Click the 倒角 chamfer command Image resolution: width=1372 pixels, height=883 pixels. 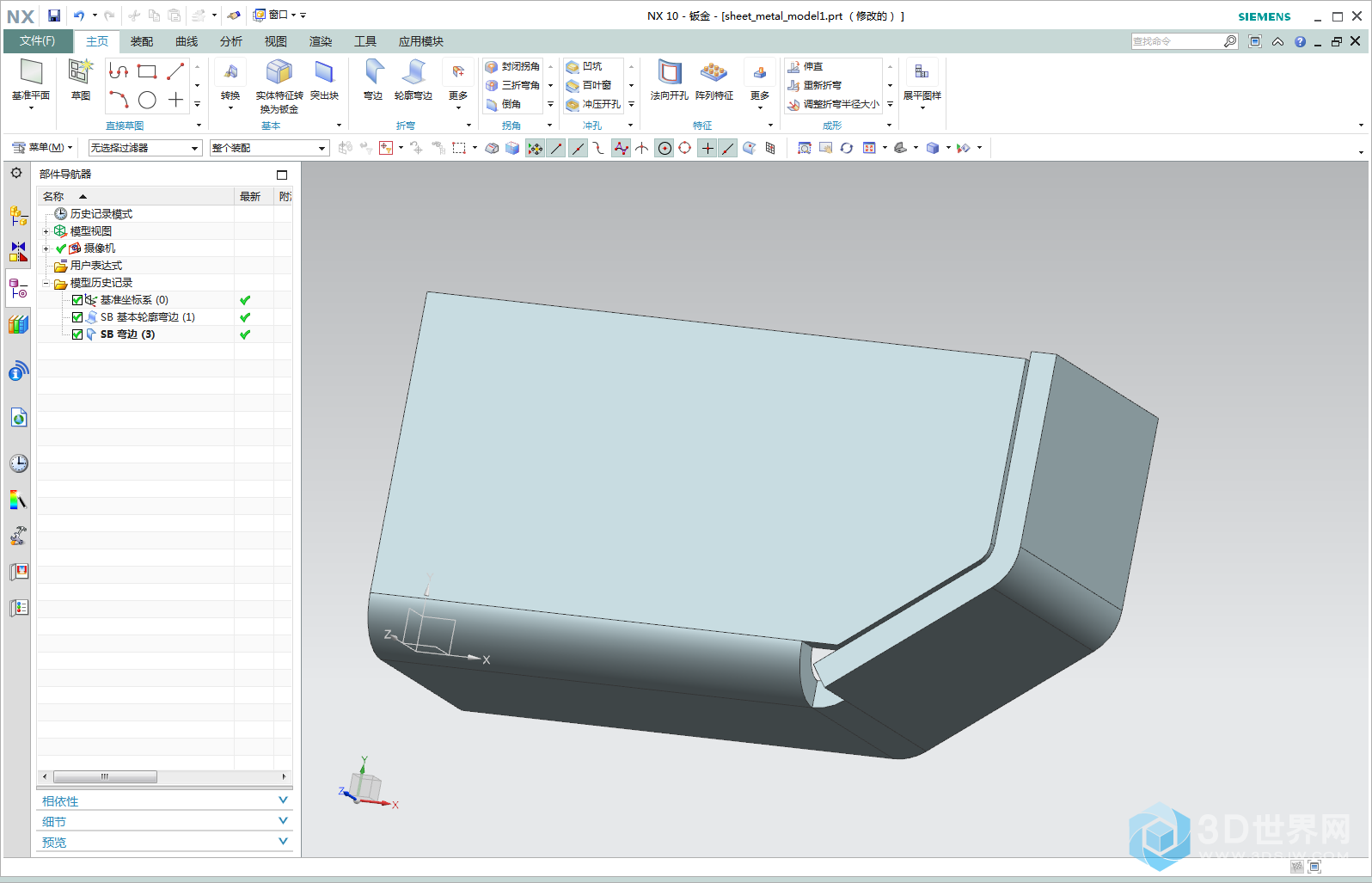(x=504, y=104)
